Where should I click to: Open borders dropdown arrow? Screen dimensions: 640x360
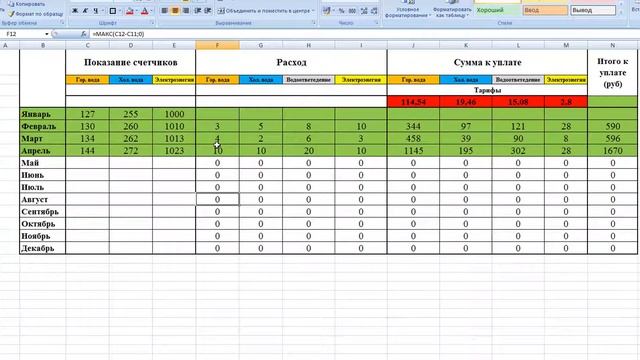tap(120, 11)
